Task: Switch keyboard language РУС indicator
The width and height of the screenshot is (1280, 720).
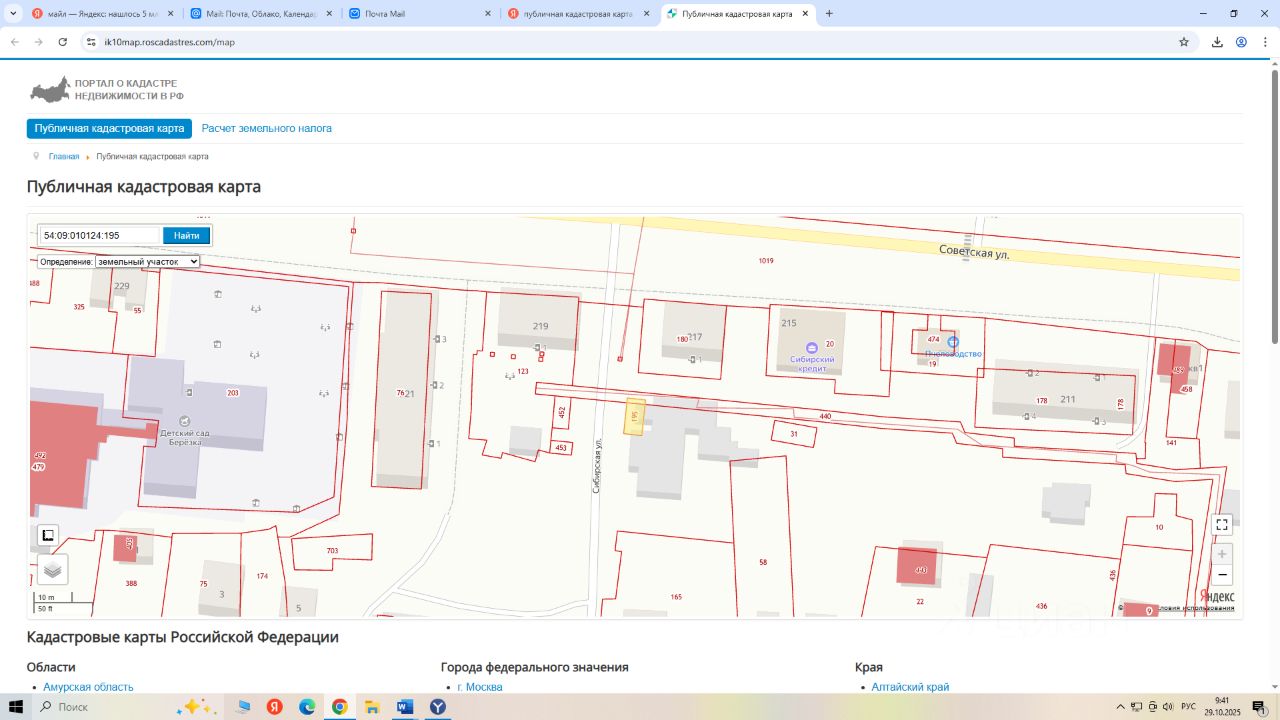Action: [1190, 707]
